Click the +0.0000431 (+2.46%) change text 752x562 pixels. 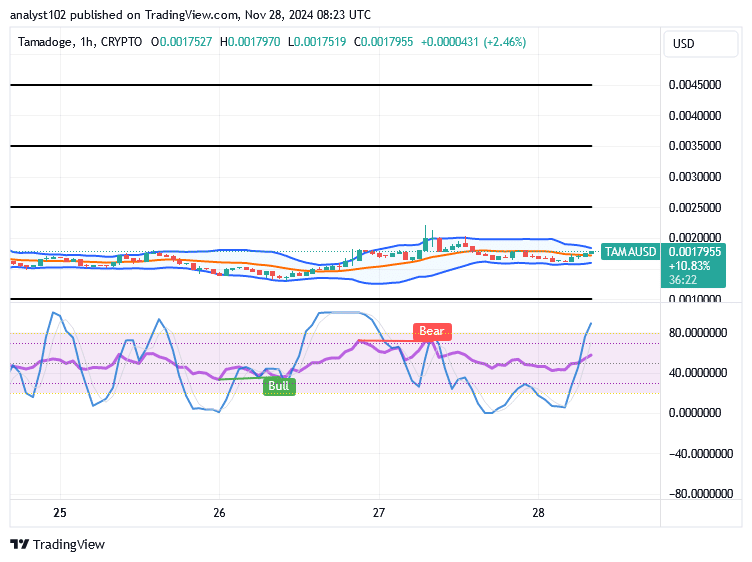click(x=473, y=42)
